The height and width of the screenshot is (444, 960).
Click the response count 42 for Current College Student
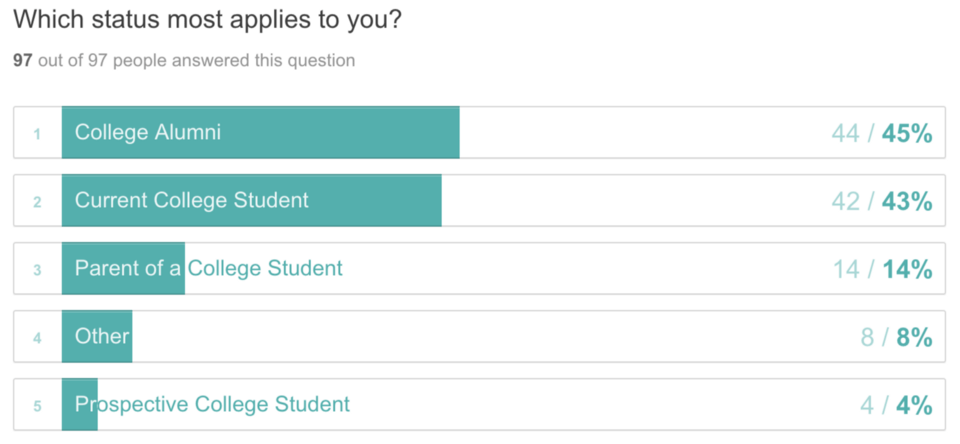[x=845, y=201]
